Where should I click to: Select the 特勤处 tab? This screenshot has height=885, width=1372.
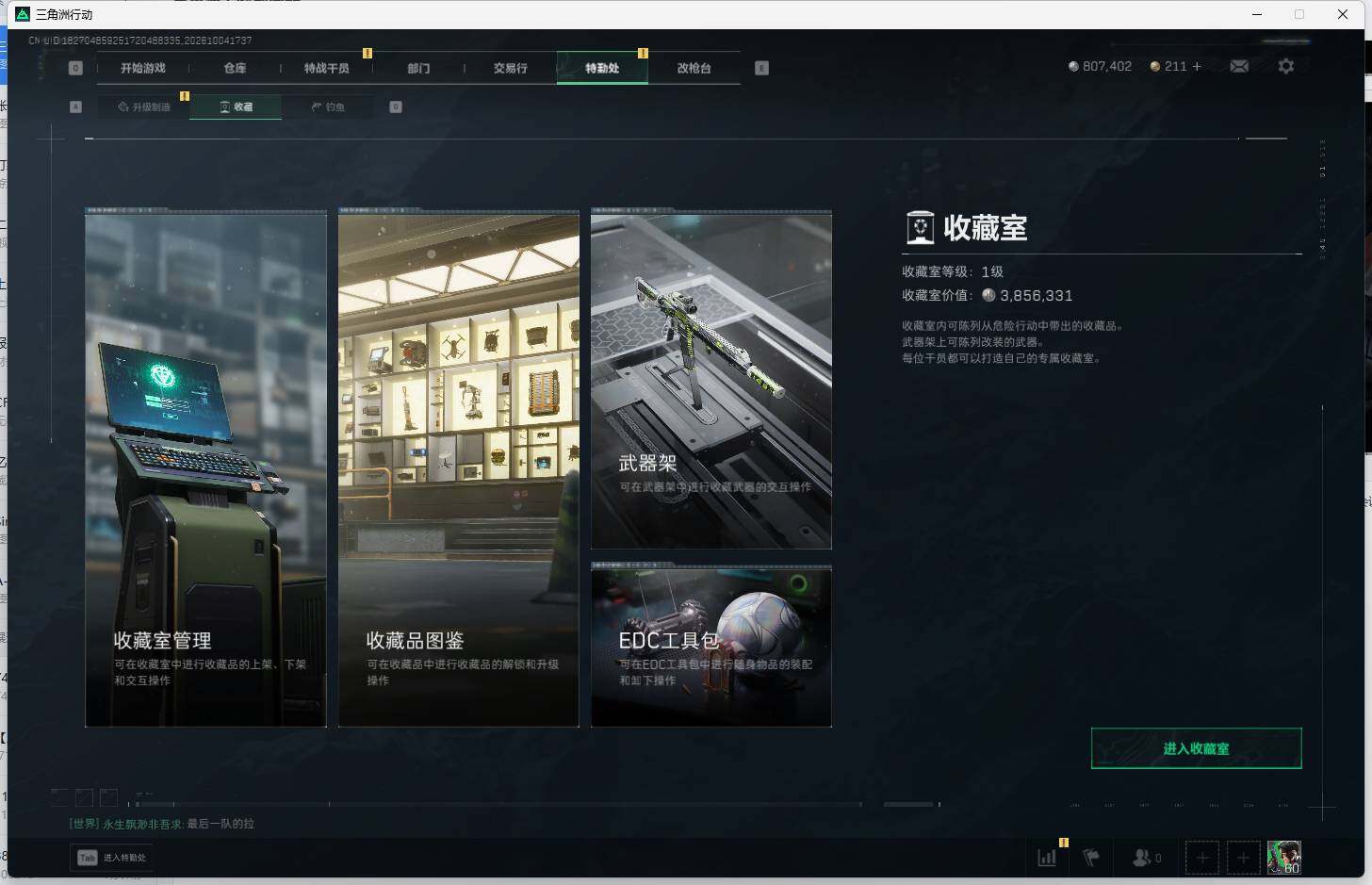pos(602,68)
